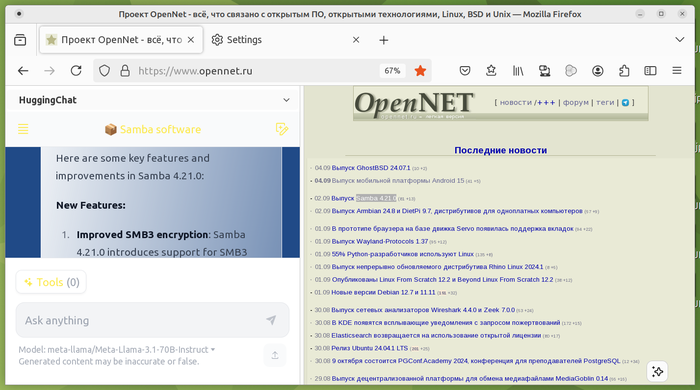
Task: Open the Tools (0) button
Action: click(51, 282)
